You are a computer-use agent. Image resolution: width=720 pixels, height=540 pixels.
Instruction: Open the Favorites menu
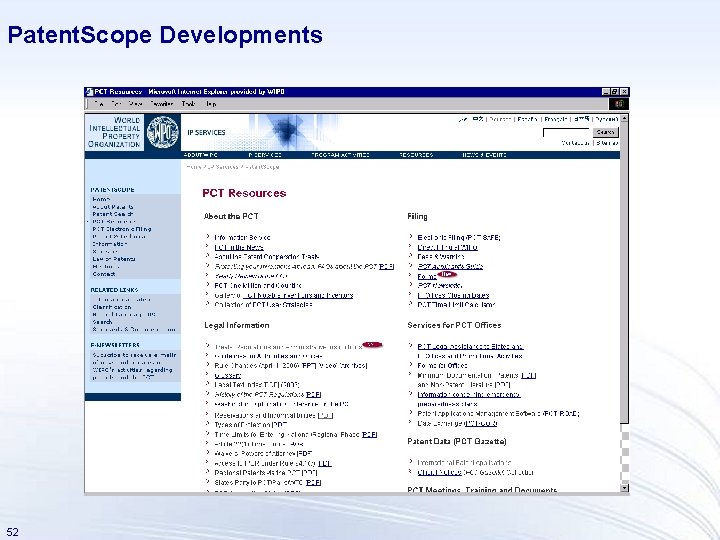click(x=162, y=104)
